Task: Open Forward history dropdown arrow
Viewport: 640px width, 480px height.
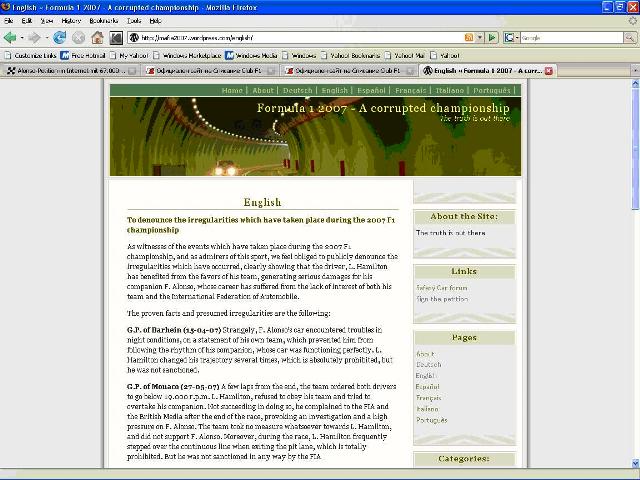Action: click(x=47, y=38)
